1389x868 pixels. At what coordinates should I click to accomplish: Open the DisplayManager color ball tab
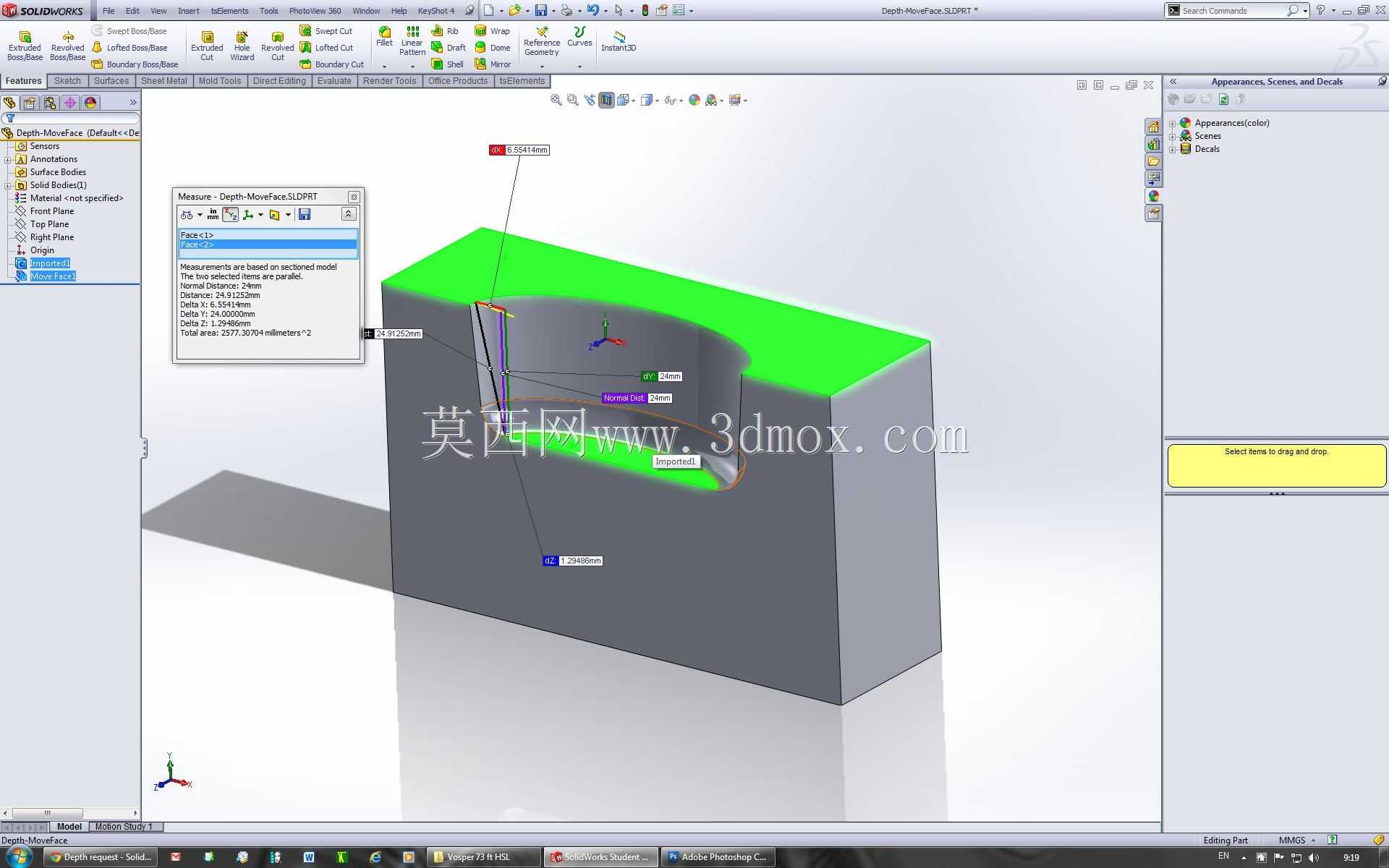coord(90,103)
